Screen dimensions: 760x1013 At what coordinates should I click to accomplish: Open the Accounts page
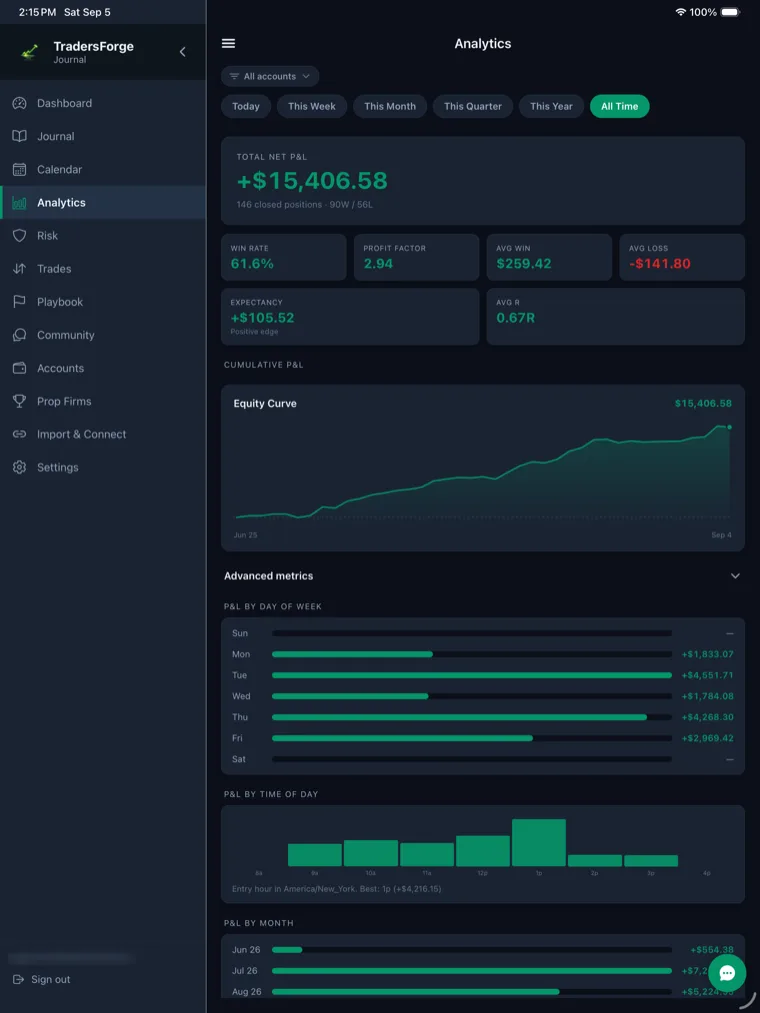(x=103, y=368)
